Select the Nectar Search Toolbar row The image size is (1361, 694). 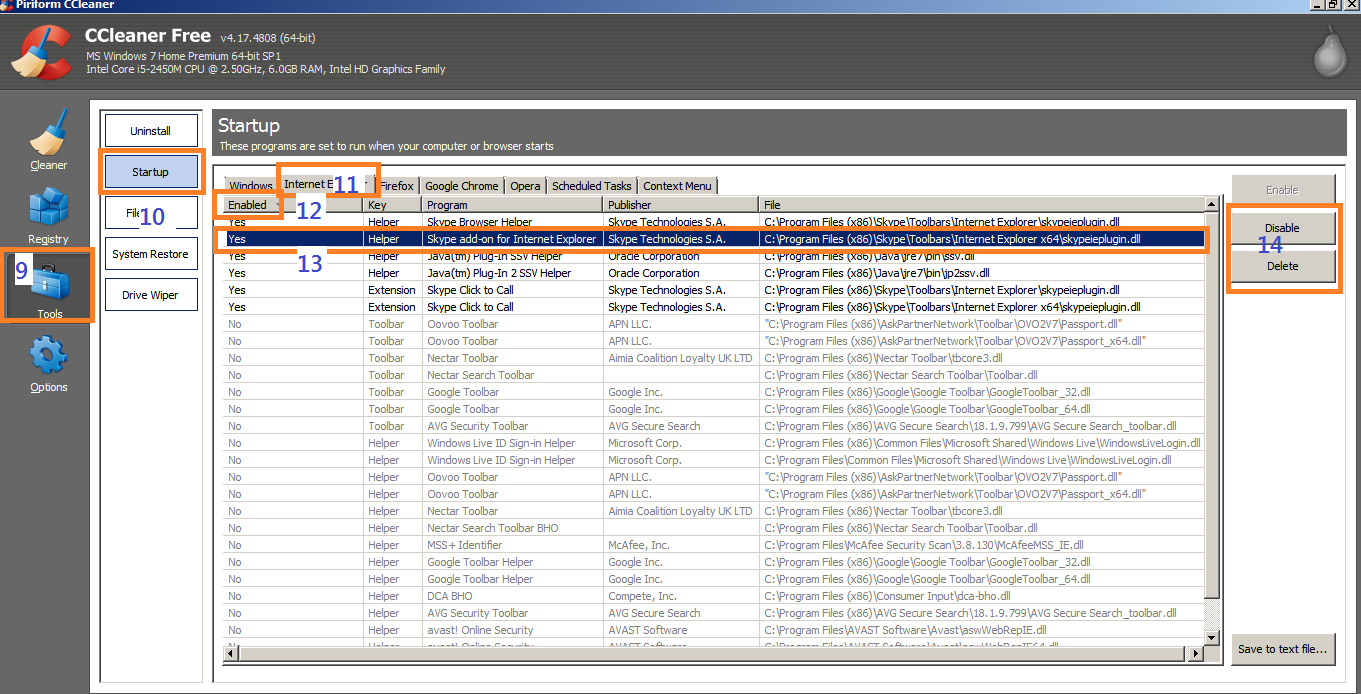[713, 375]
